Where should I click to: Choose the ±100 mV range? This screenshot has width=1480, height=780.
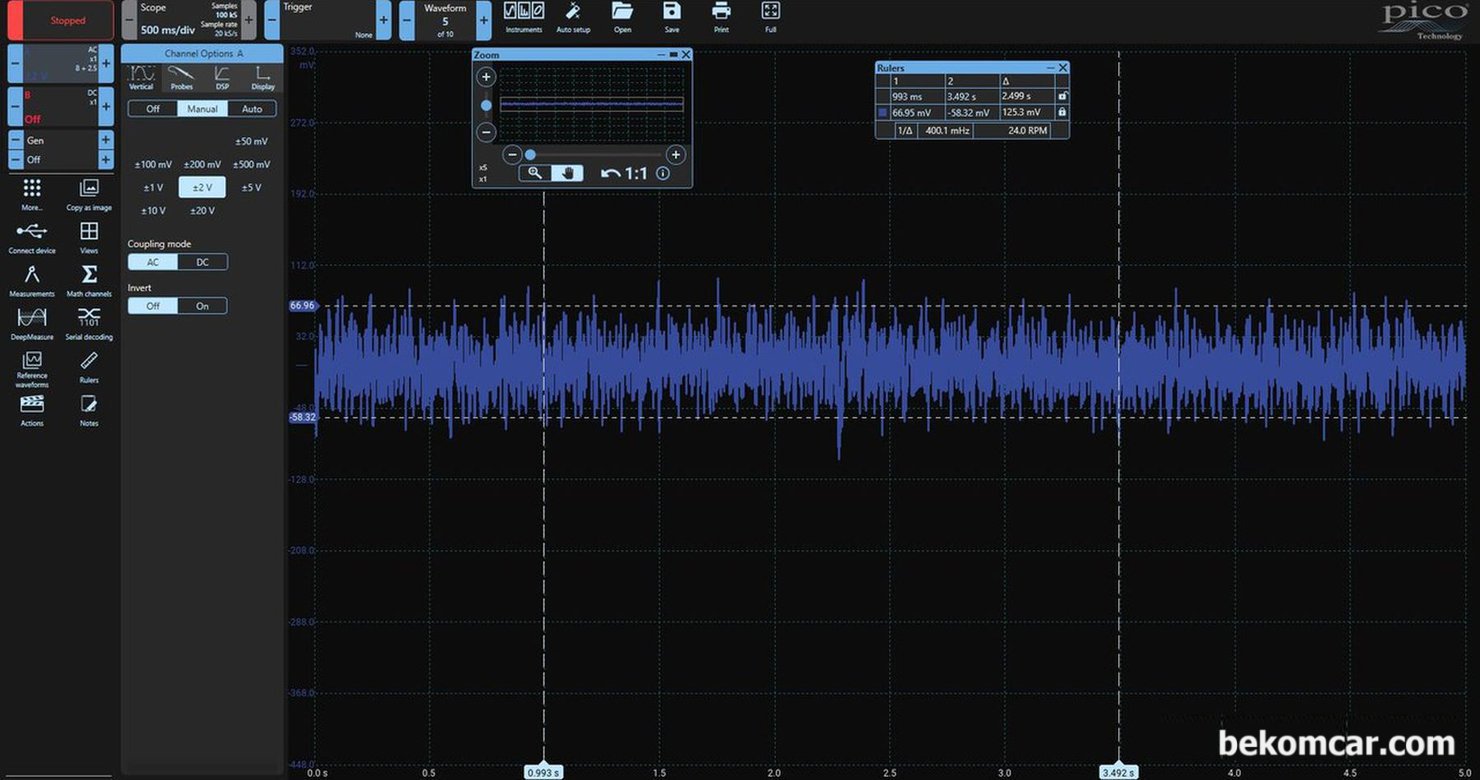pos(153,164)
